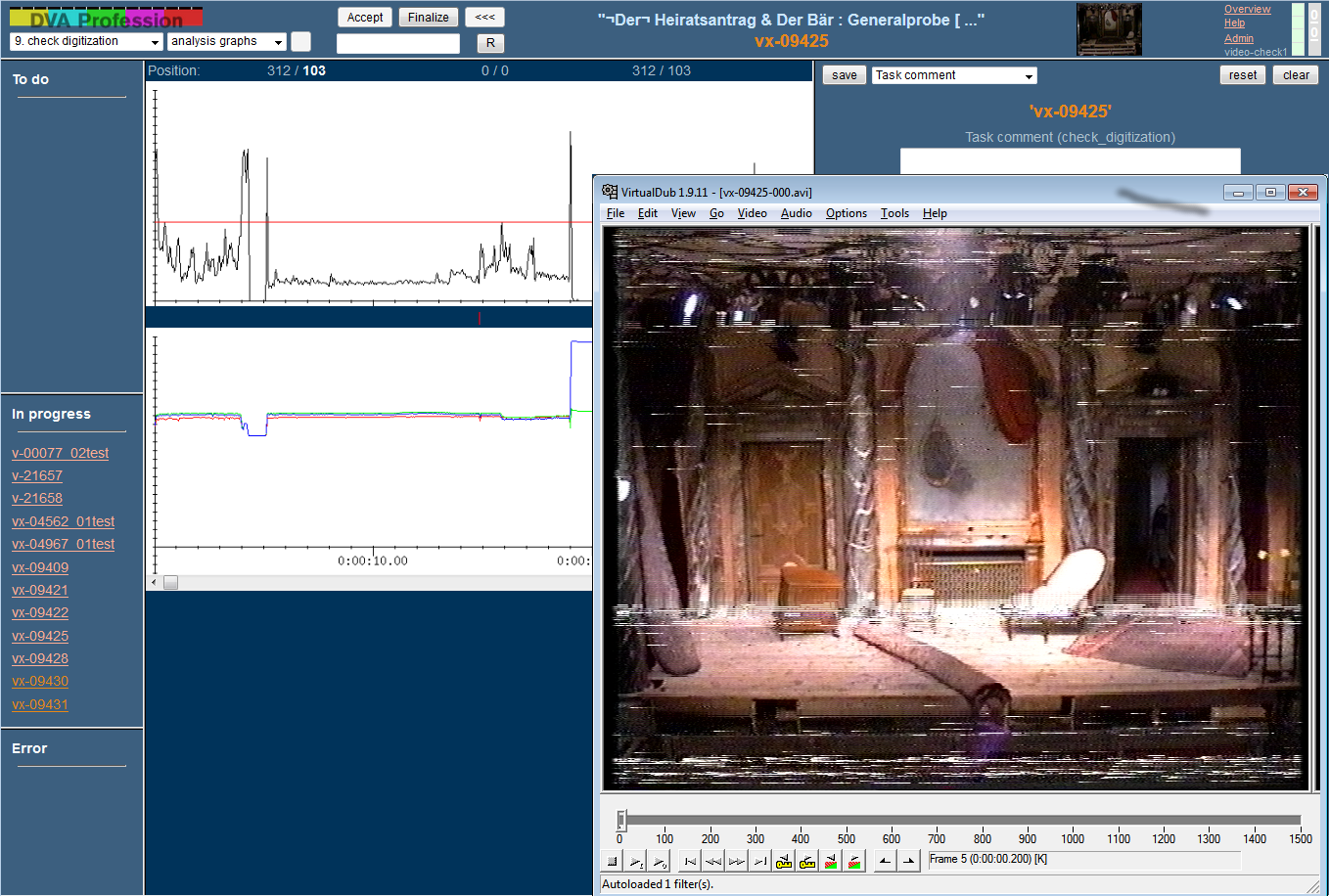Click the previous scene change icon

(831, 861)
